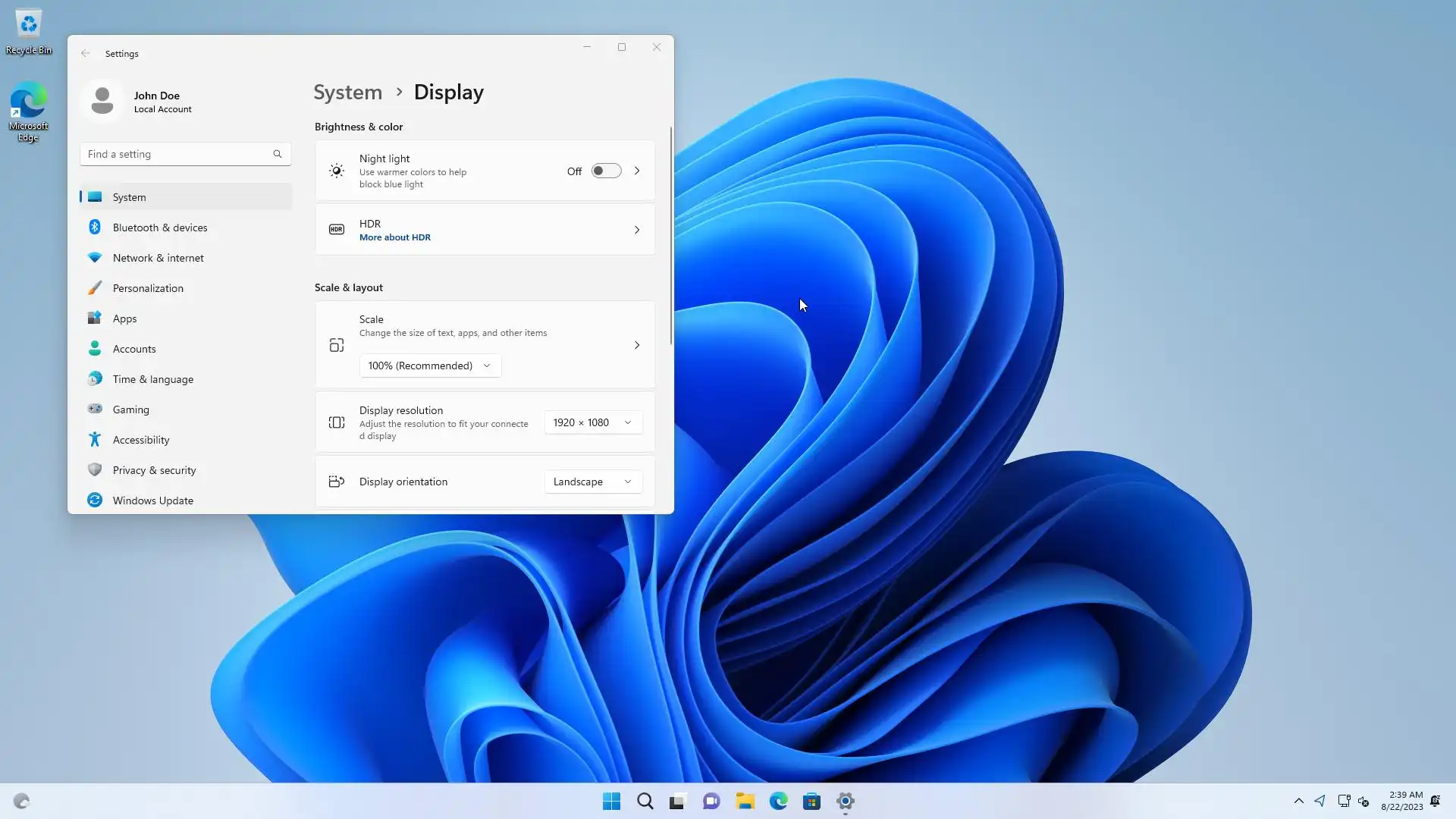The image size is (1456, 819).
Task: Open the Windows Start button
Action: tap(611, 802)
